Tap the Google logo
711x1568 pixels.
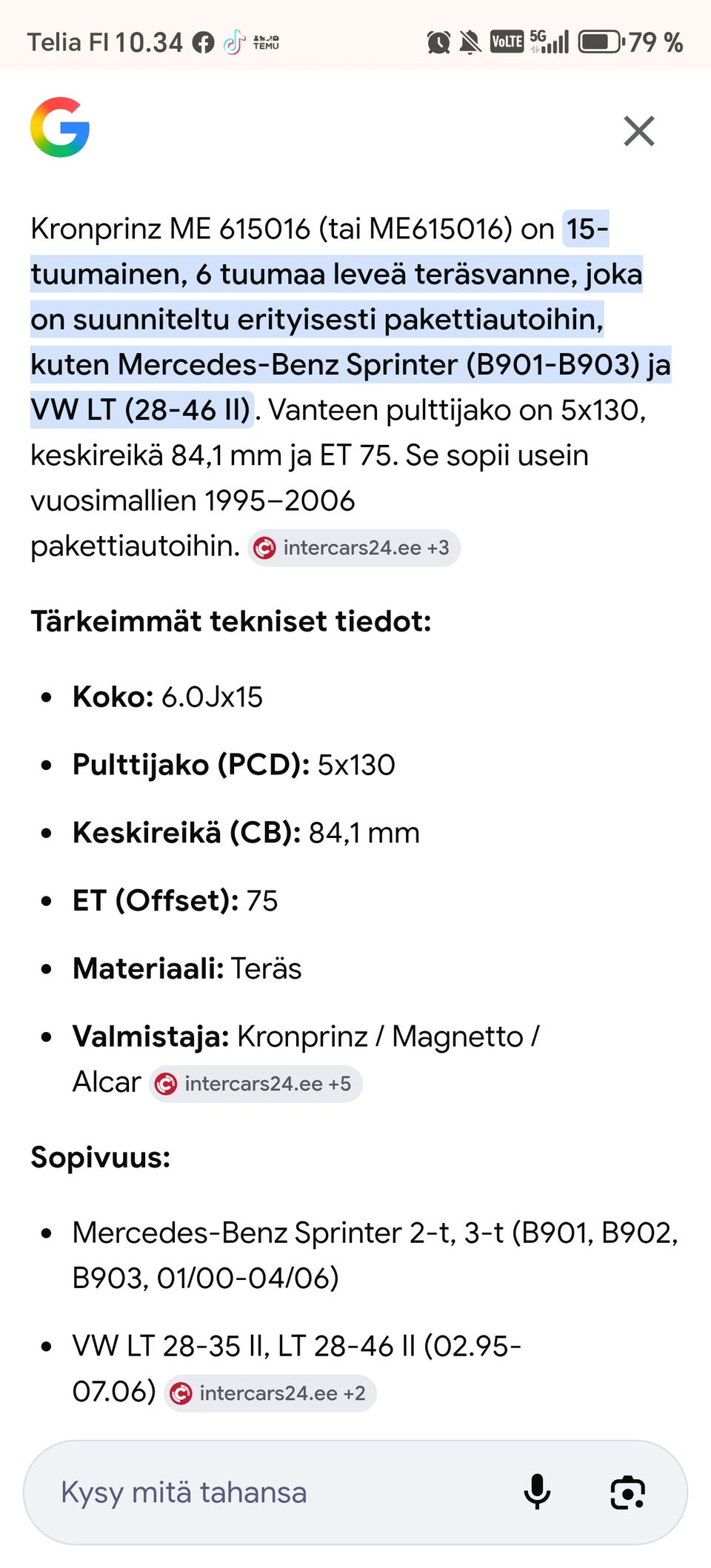point(59,129)
